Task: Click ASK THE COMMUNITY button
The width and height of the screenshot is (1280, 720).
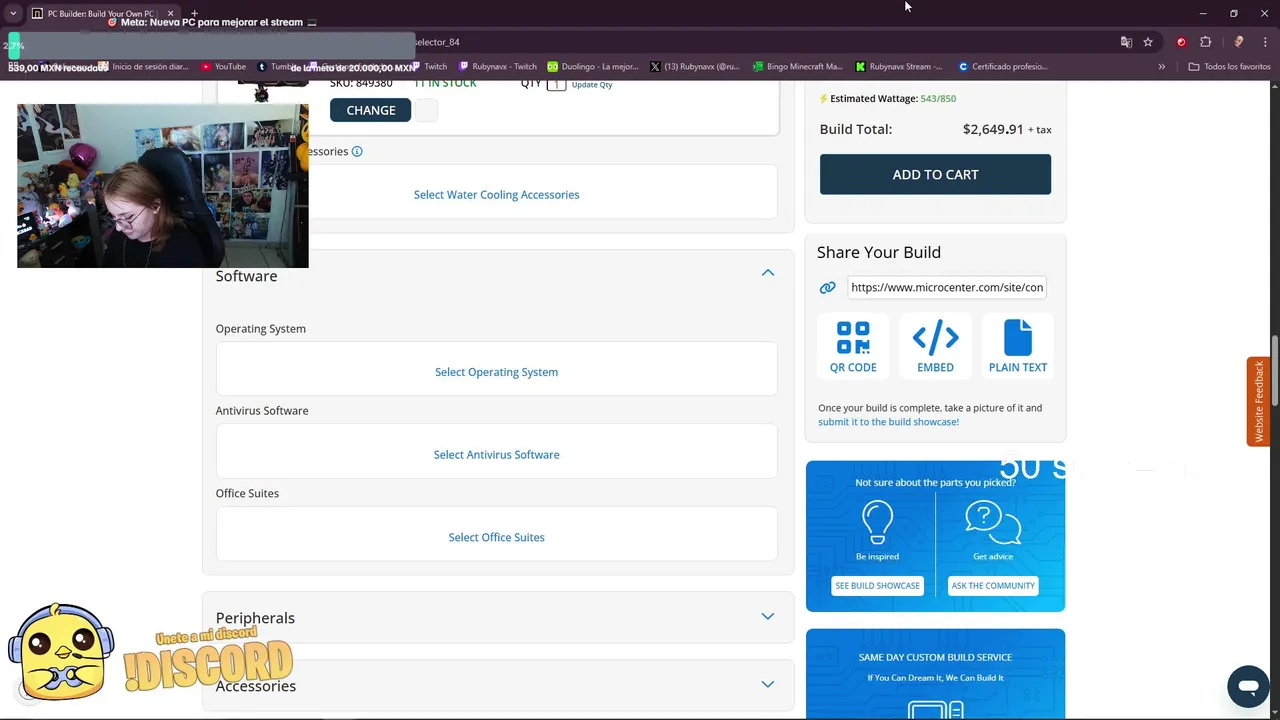Action: click(x=993, y=586)
